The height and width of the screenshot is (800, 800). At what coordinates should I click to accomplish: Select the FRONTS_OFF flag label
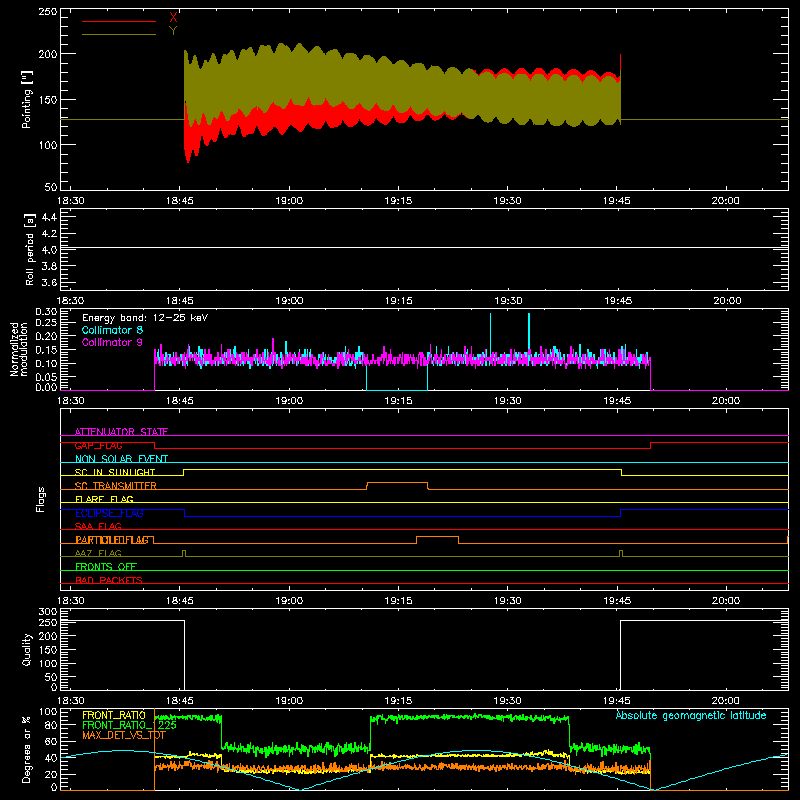[106, 567]
